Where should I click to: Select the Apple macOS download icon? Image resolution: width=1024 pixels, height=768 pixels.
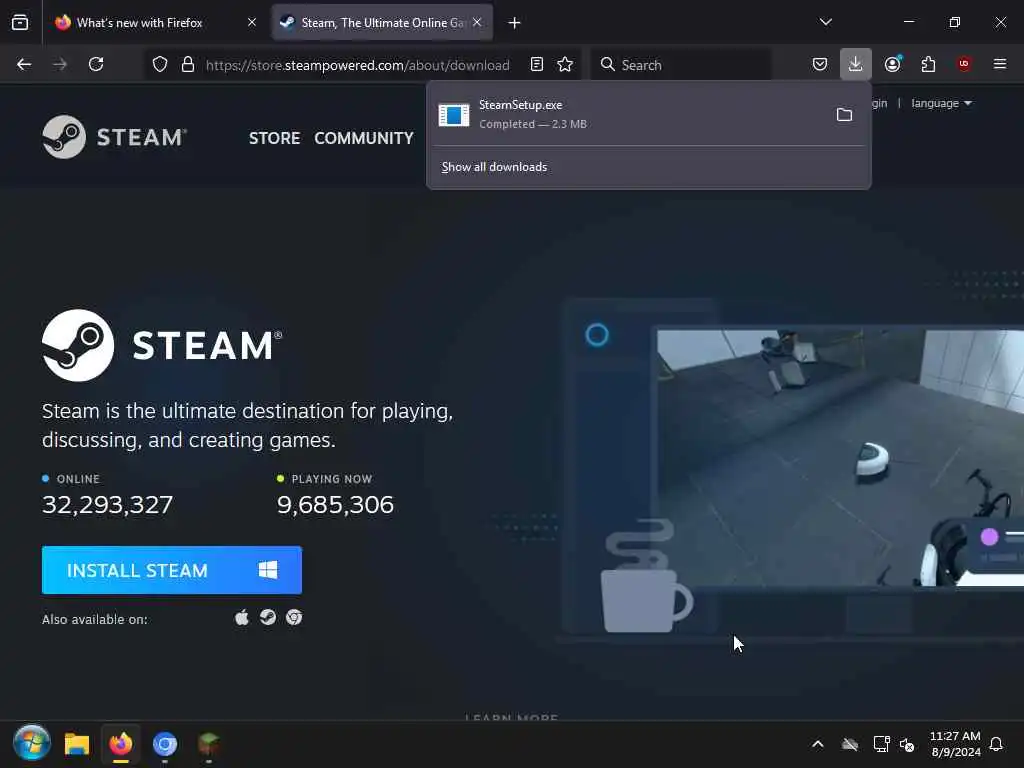pos(242,618)
